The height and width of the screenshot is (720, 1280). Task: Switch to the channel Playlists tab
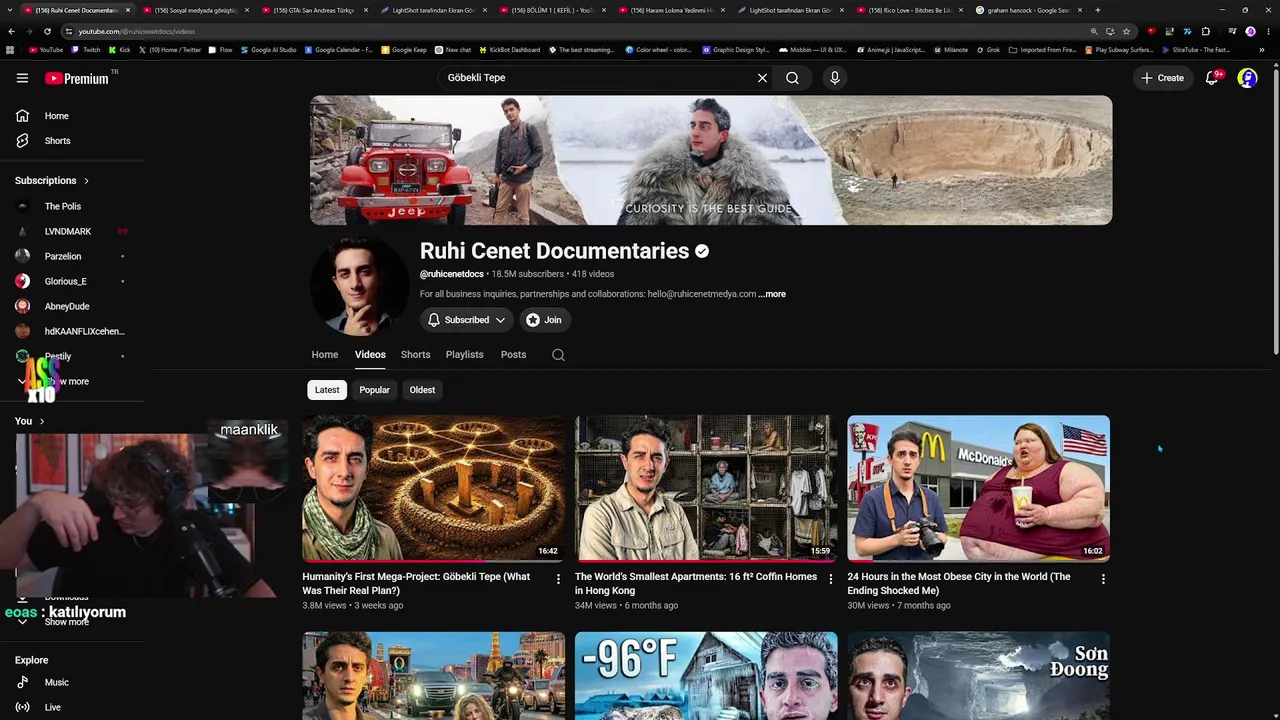point(465,355)
